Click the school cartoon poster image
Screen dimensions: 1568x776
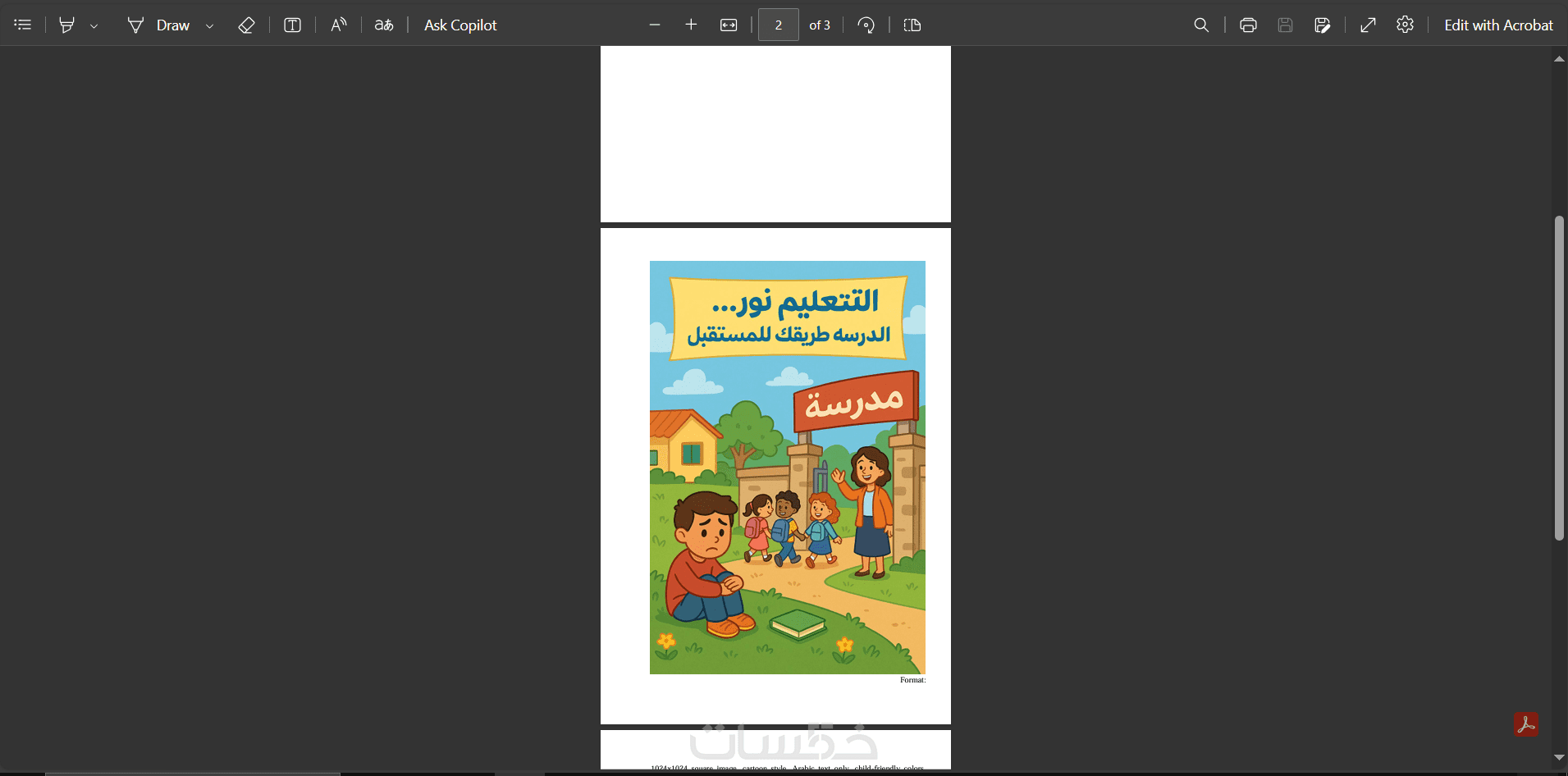click(788, 468)
